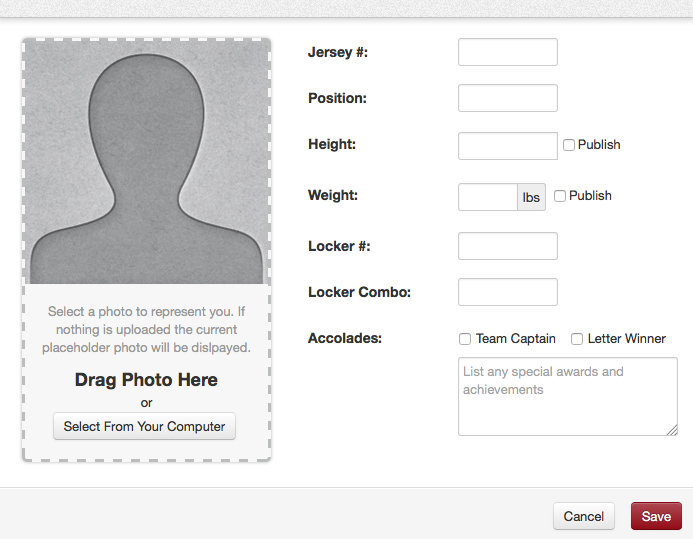Click the Position label

[337, 98]
